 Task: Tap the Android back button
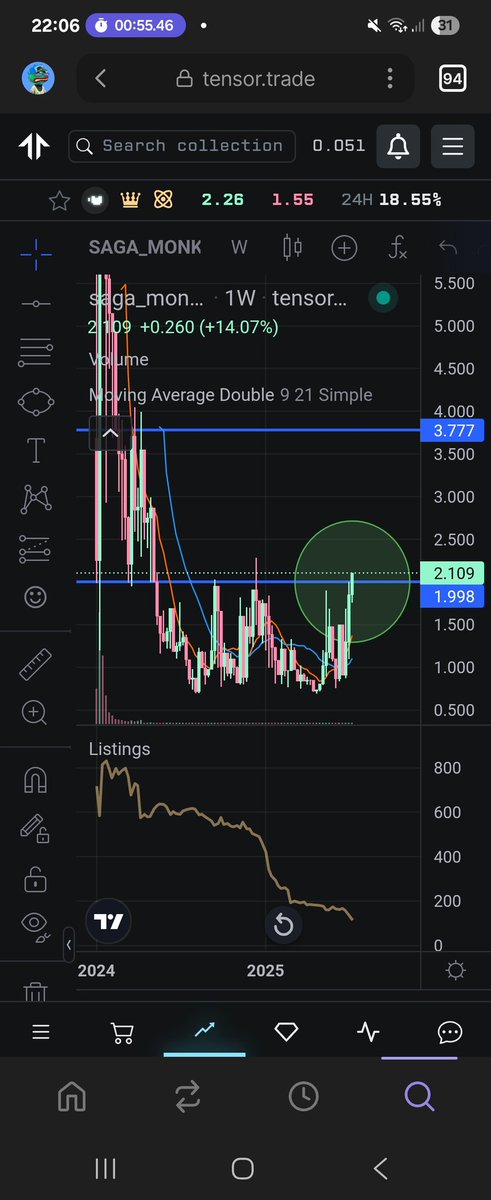click(380, 1168)
